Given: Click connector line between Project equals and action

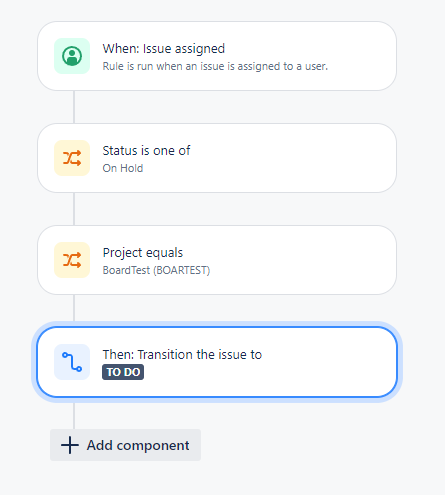Looking at the screenshot, I should (74, 308).
